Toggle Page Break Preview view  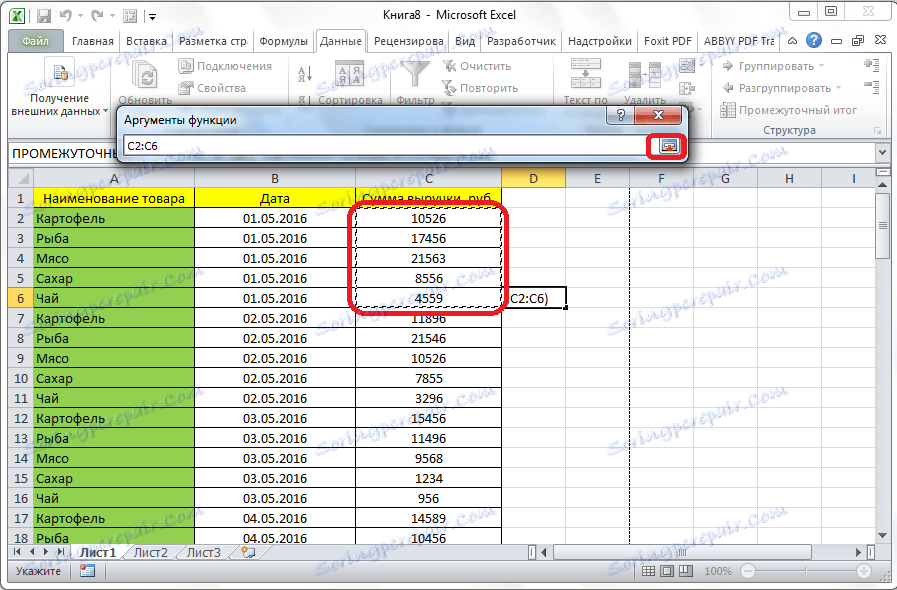(684, 570)
